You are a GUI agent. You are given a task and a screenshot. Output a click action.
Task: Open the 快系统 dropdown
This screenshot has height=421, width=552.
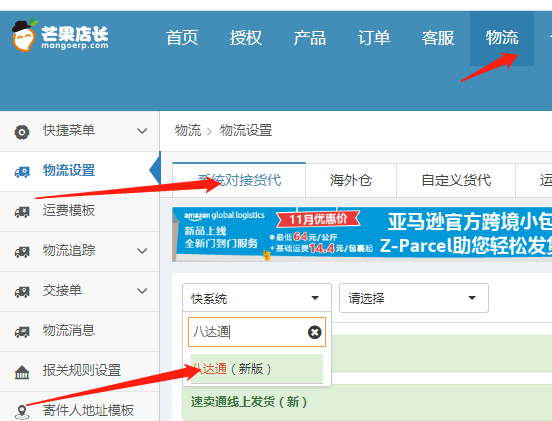(x=257, y=298)
